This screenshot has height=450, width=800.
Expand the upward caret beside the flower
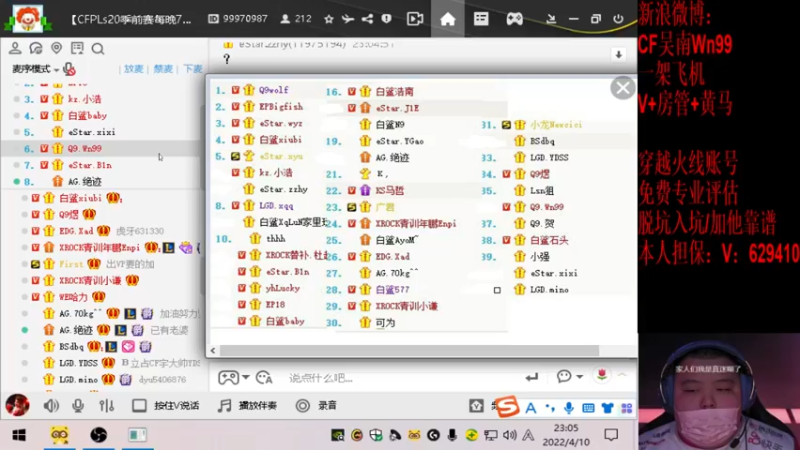coord(622,375)
